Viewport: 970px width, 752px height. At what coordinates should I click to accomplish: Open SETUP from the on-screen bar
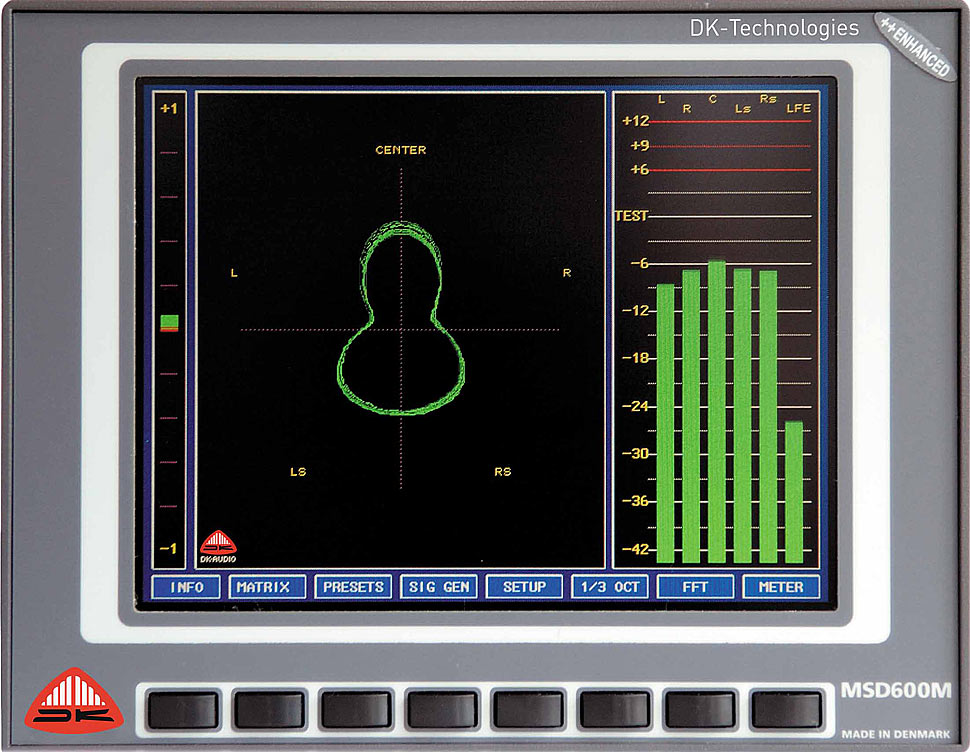click(524, 587)
